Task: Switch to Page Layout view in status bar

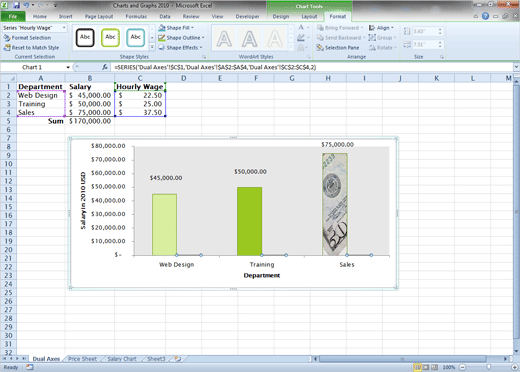Action: (426, 367)
